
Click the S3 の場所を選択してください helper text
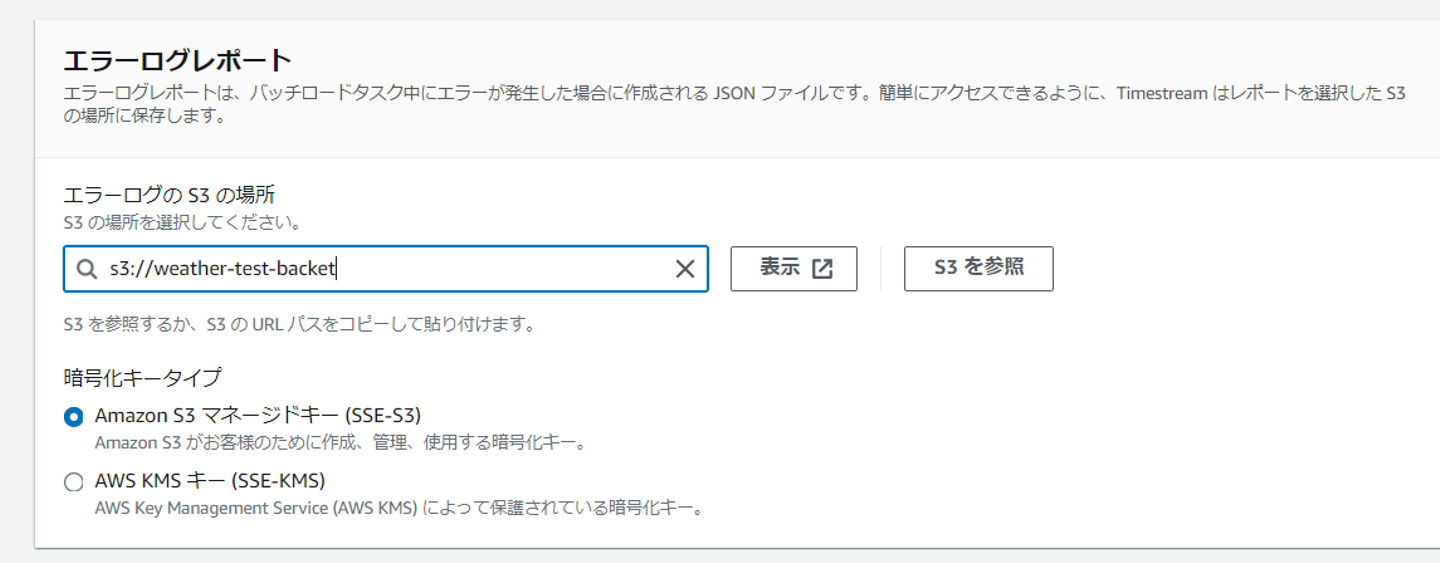pos(182,222)
